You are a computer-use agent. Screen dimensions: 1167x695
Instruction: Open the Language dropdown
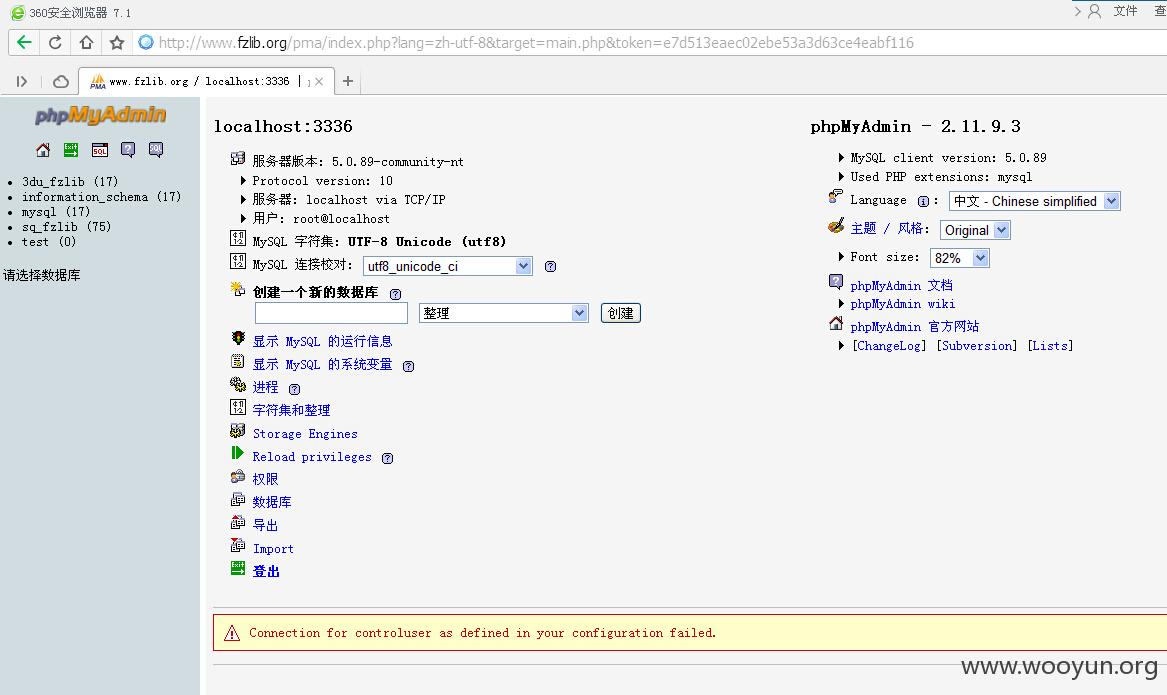(x=1035, y=201)
